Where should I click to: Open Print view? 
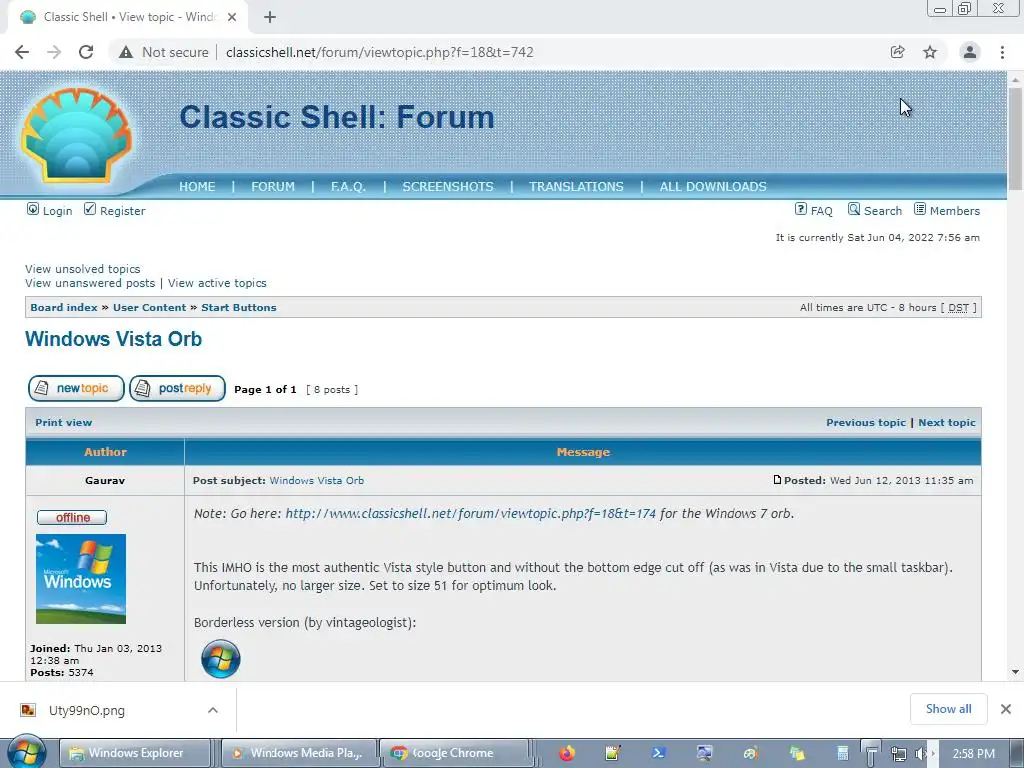click(x=63, y=423)
